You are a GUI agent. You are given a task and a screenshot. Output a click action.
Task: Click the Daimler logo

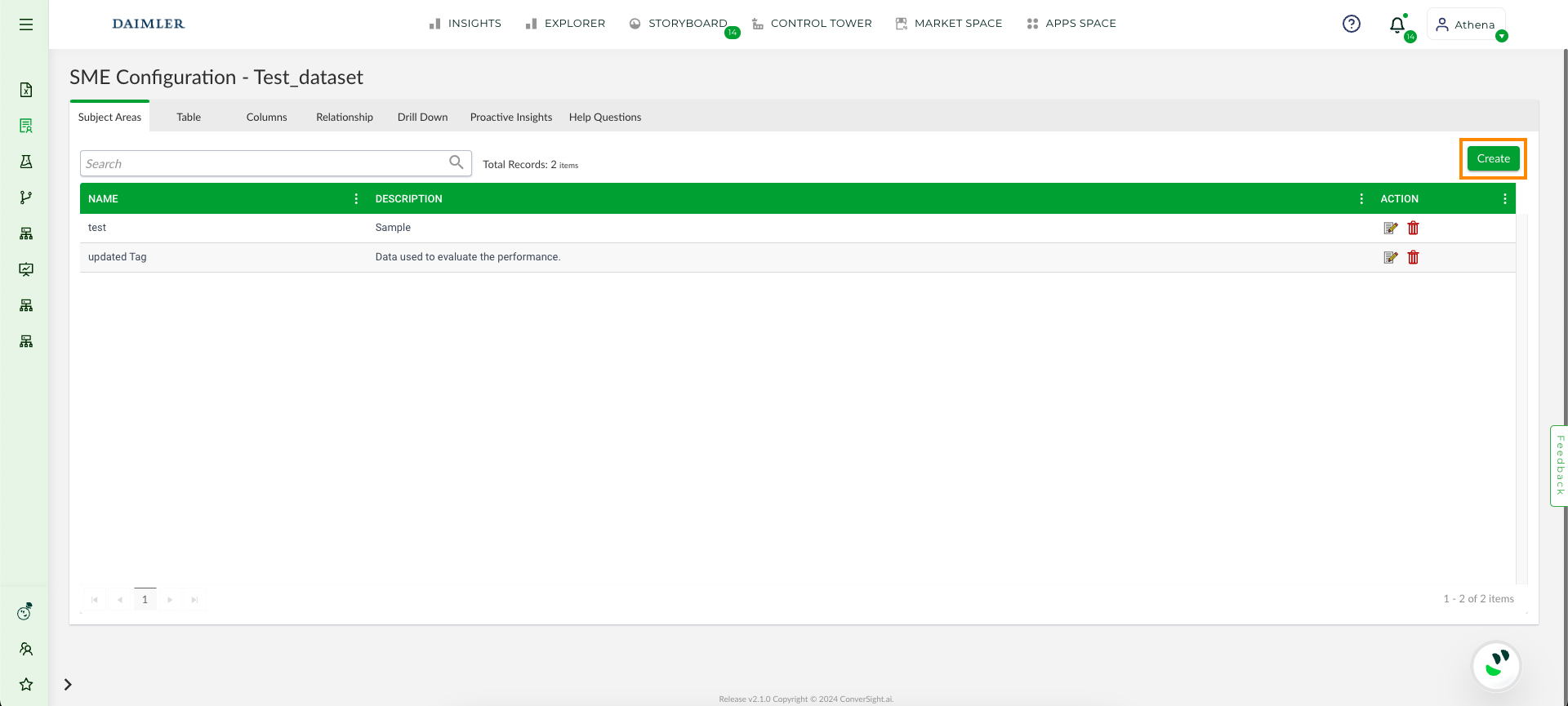pos(149,24)
